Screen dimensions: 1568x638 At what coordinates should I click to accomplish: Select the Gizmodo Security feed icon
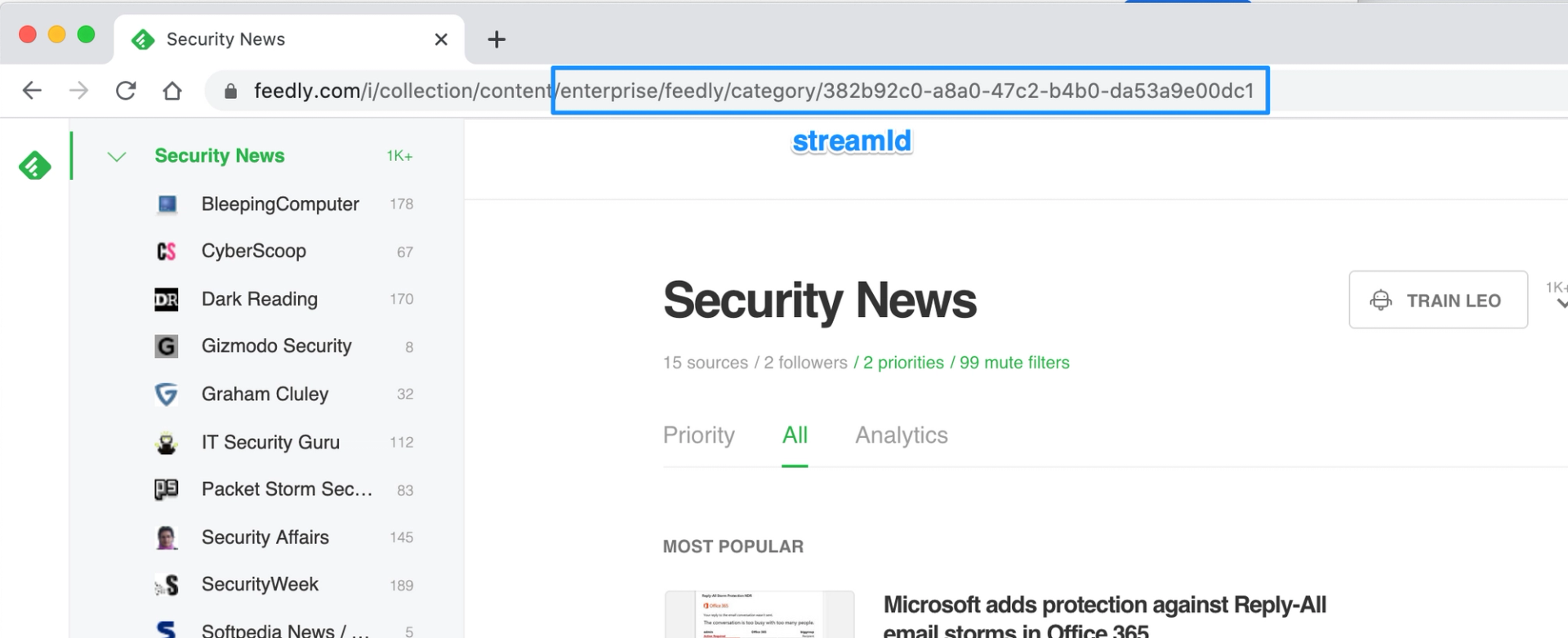click(x=167, y=346)
